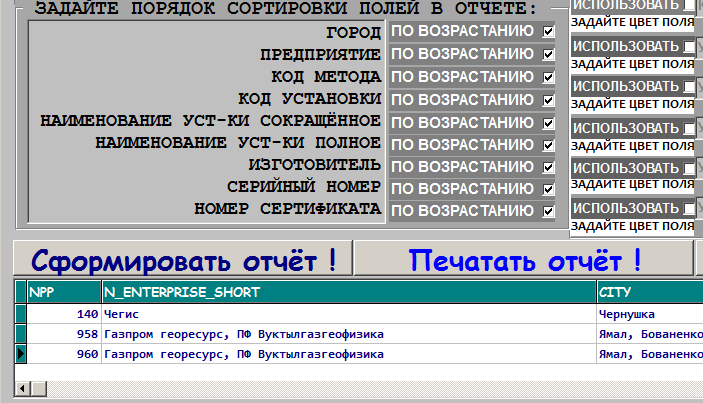The width and height of the screenshot is (703, 403).
Task: Toggle ascending sort checkbox for КОД УСТАНОВКИ
Action: point(548,100)
